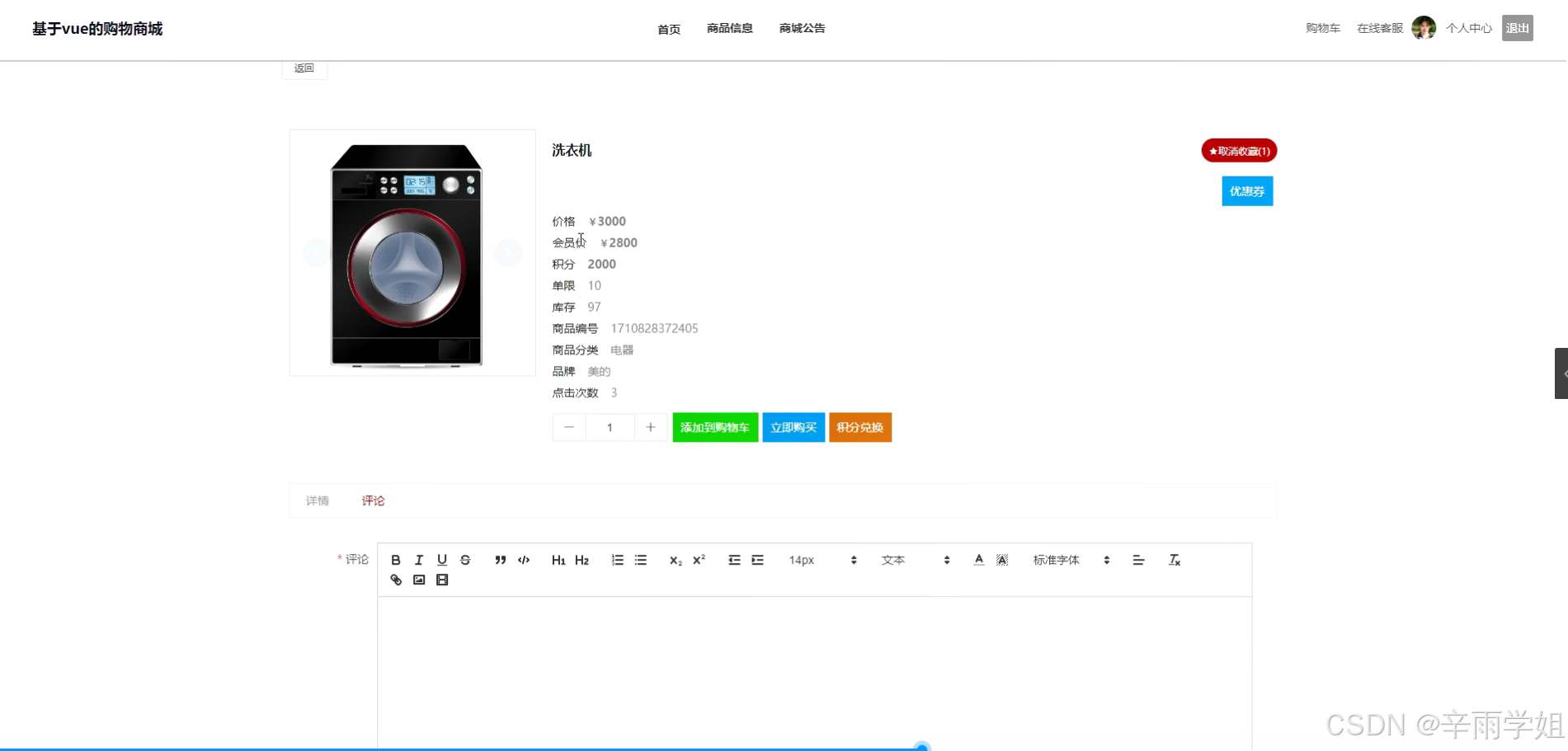Apply superscript formatting

click(x=699, y=560)
